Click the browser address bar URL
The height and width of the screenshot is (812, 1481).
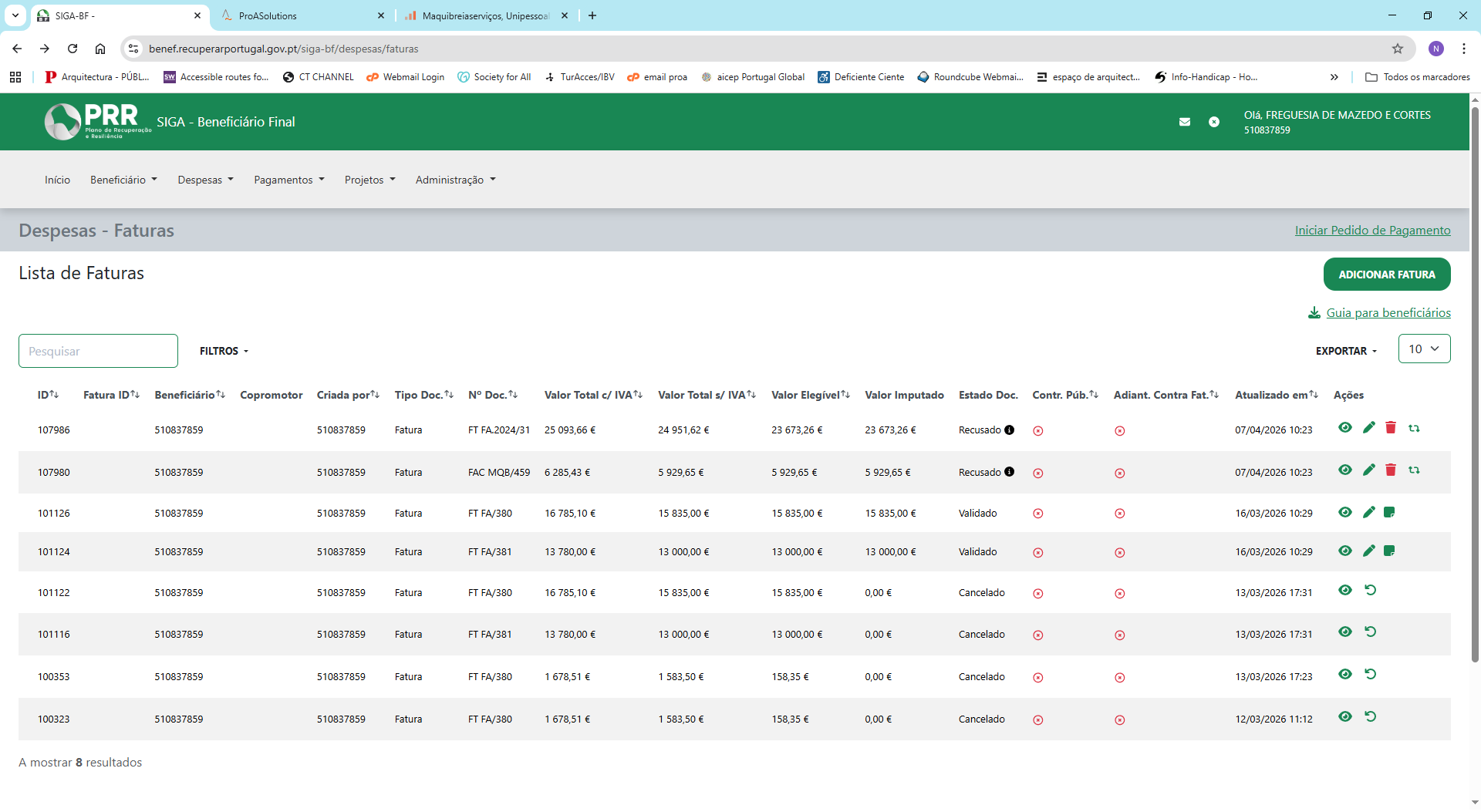[x=284, y=49]
